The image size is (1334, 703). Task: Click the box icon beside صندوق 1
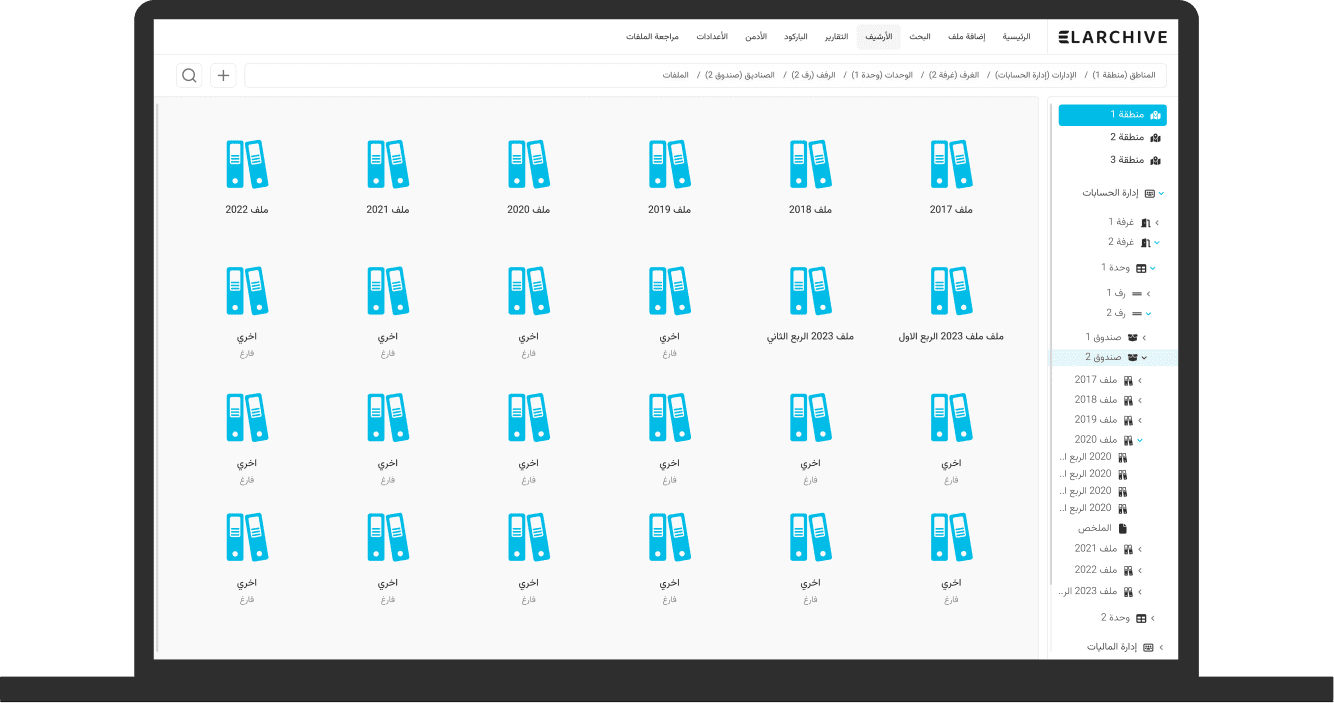tap(1132, 338)
